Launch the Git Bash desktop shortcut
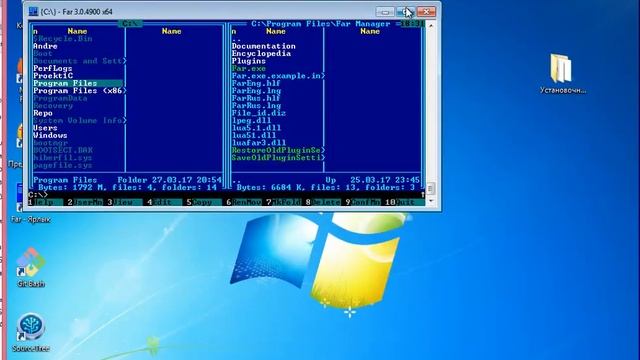Viewport: 640px width, 360px height. [31, 267]
